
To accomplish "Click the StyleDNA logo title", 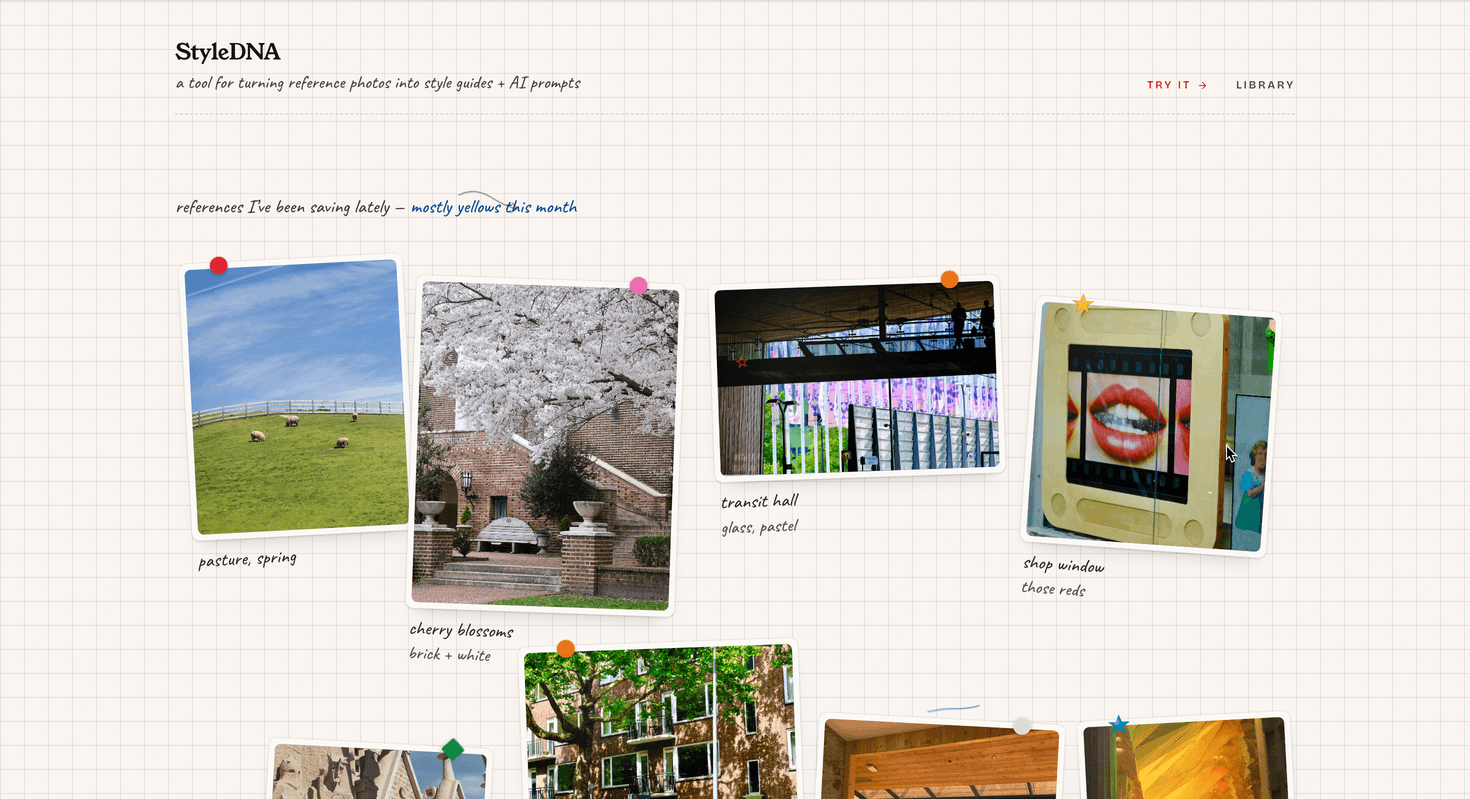I will (x=228, y=52).
